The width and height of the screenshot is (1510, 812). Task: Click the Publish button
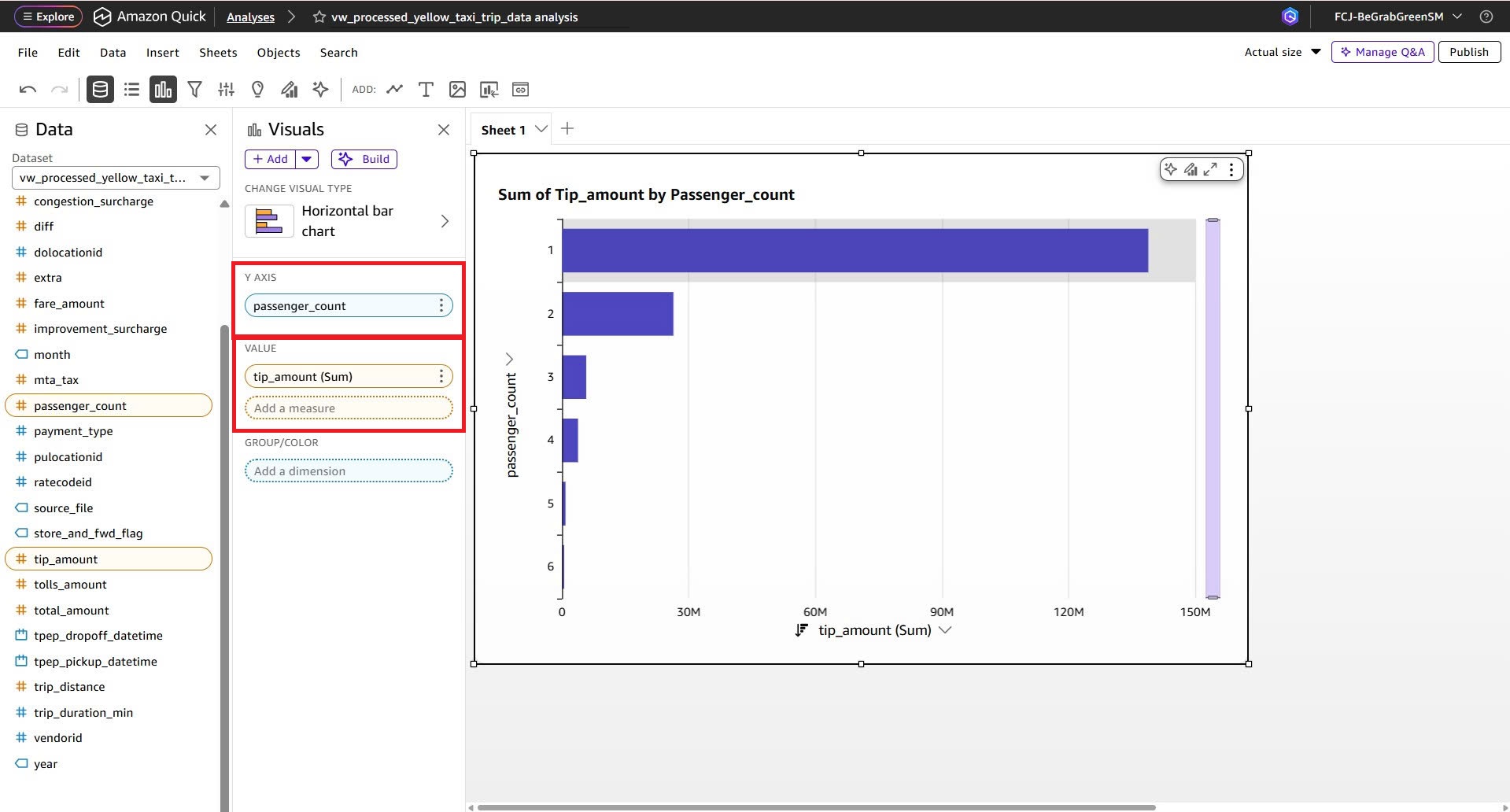(1469, 52)
